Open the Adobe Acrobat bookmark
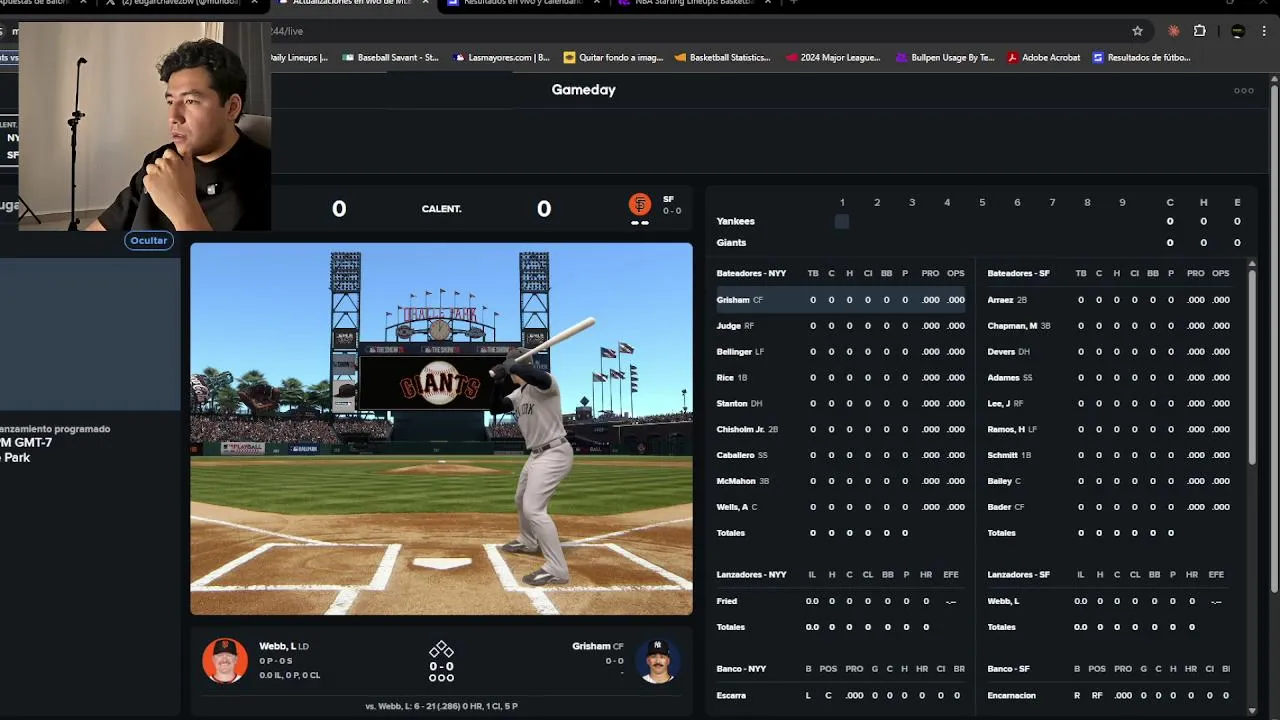The width and height of the screenshot is (1280, 720). [x=1043, y=58]
